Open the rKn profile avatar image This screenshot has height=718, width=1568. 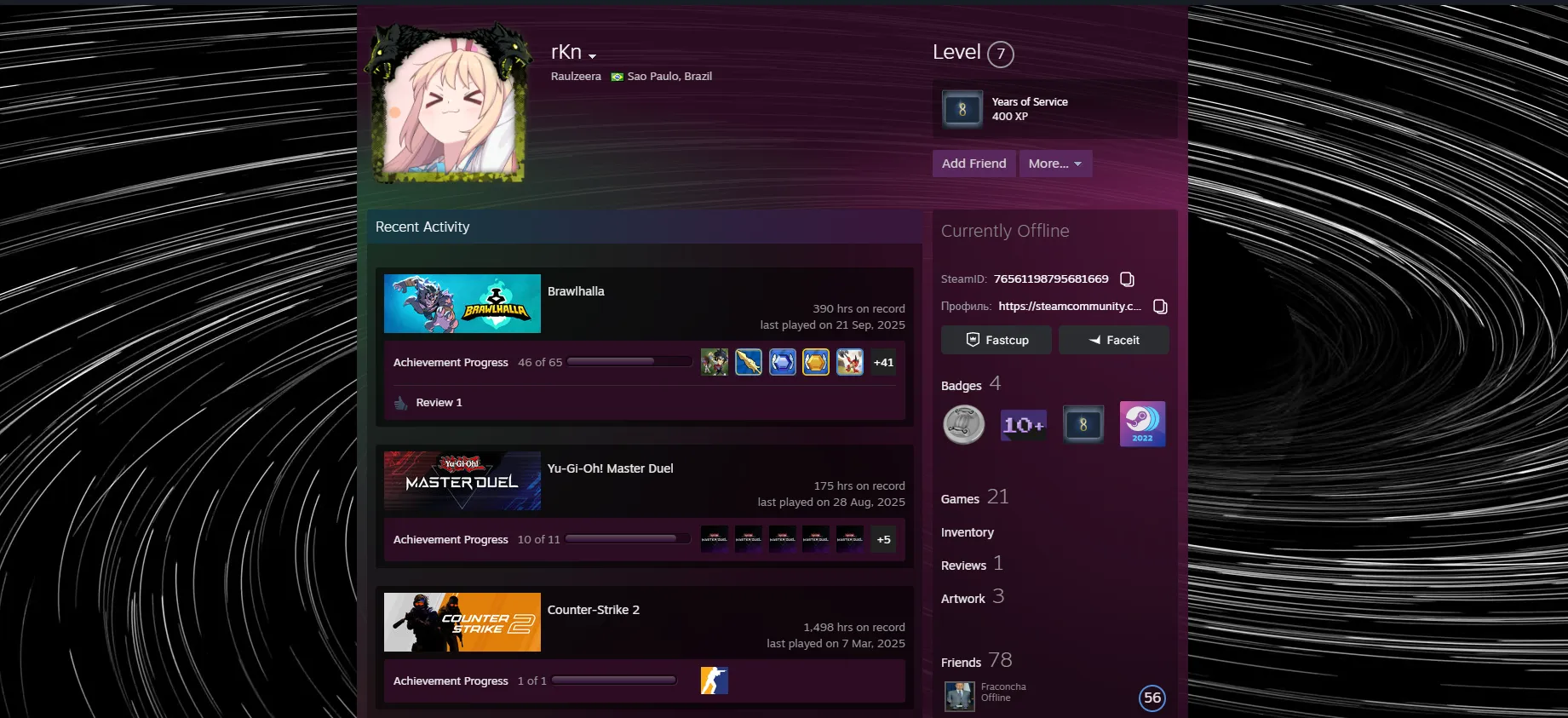(449, 106)
